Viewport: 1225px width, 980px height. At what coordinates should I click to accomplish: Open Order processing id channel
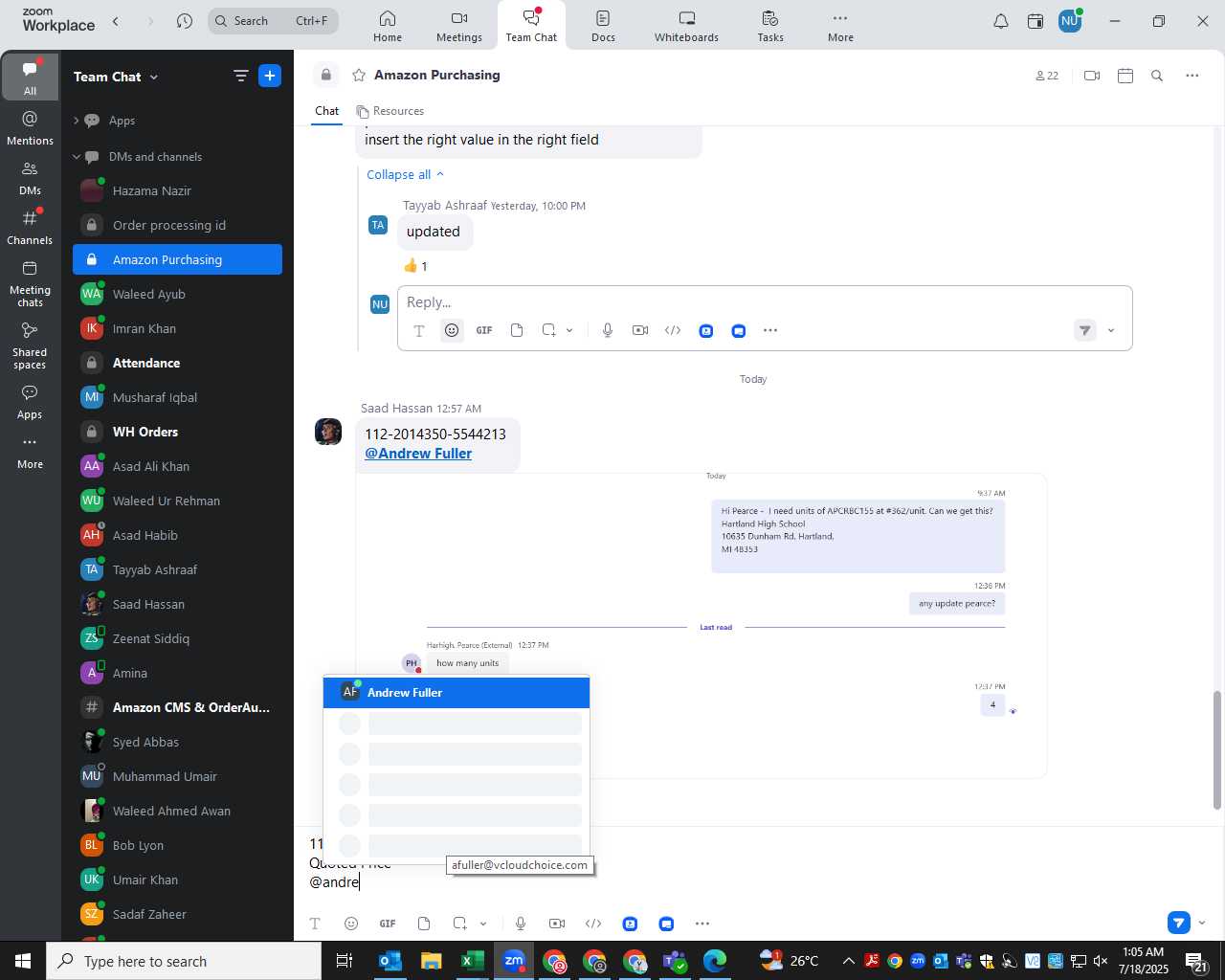[x=177, y=226]
